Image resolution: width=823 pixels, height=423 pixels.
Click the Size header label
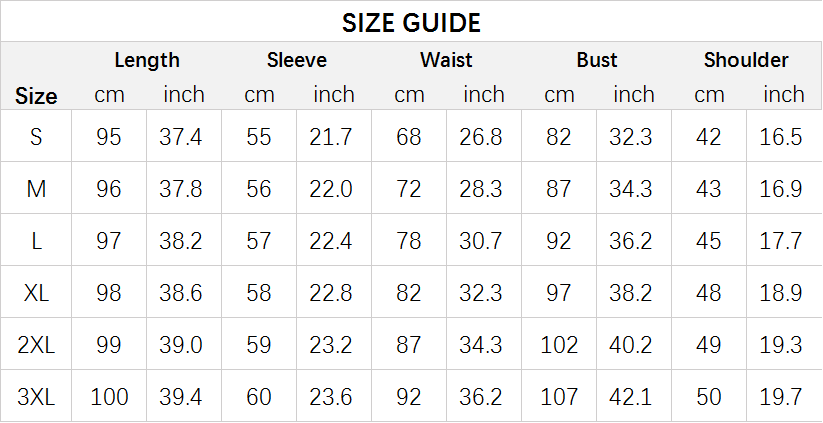[x=36, y=96]
